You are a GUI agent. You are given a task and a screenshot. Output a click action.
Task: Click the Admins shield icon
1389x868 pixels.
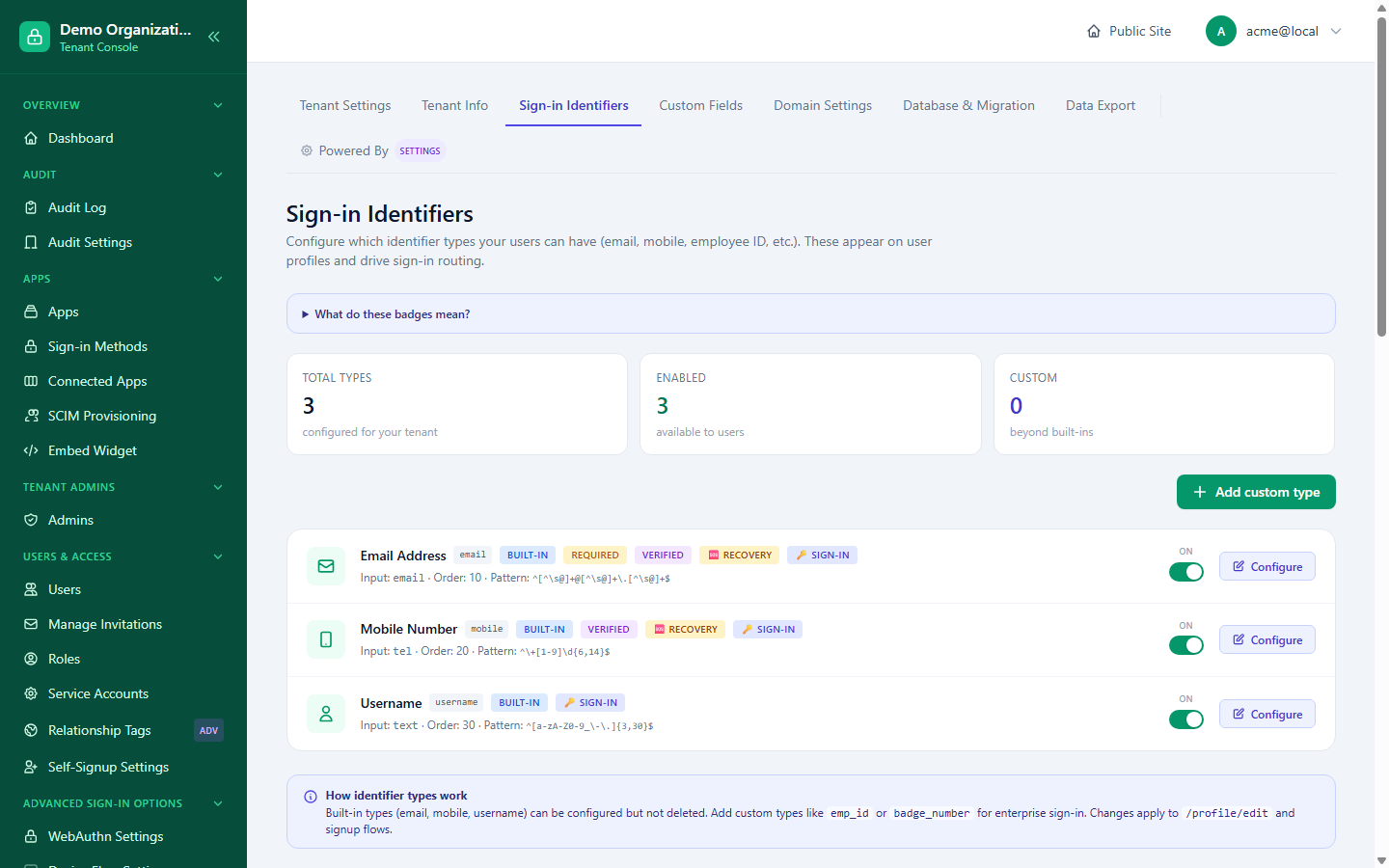(x=31, y=520)
